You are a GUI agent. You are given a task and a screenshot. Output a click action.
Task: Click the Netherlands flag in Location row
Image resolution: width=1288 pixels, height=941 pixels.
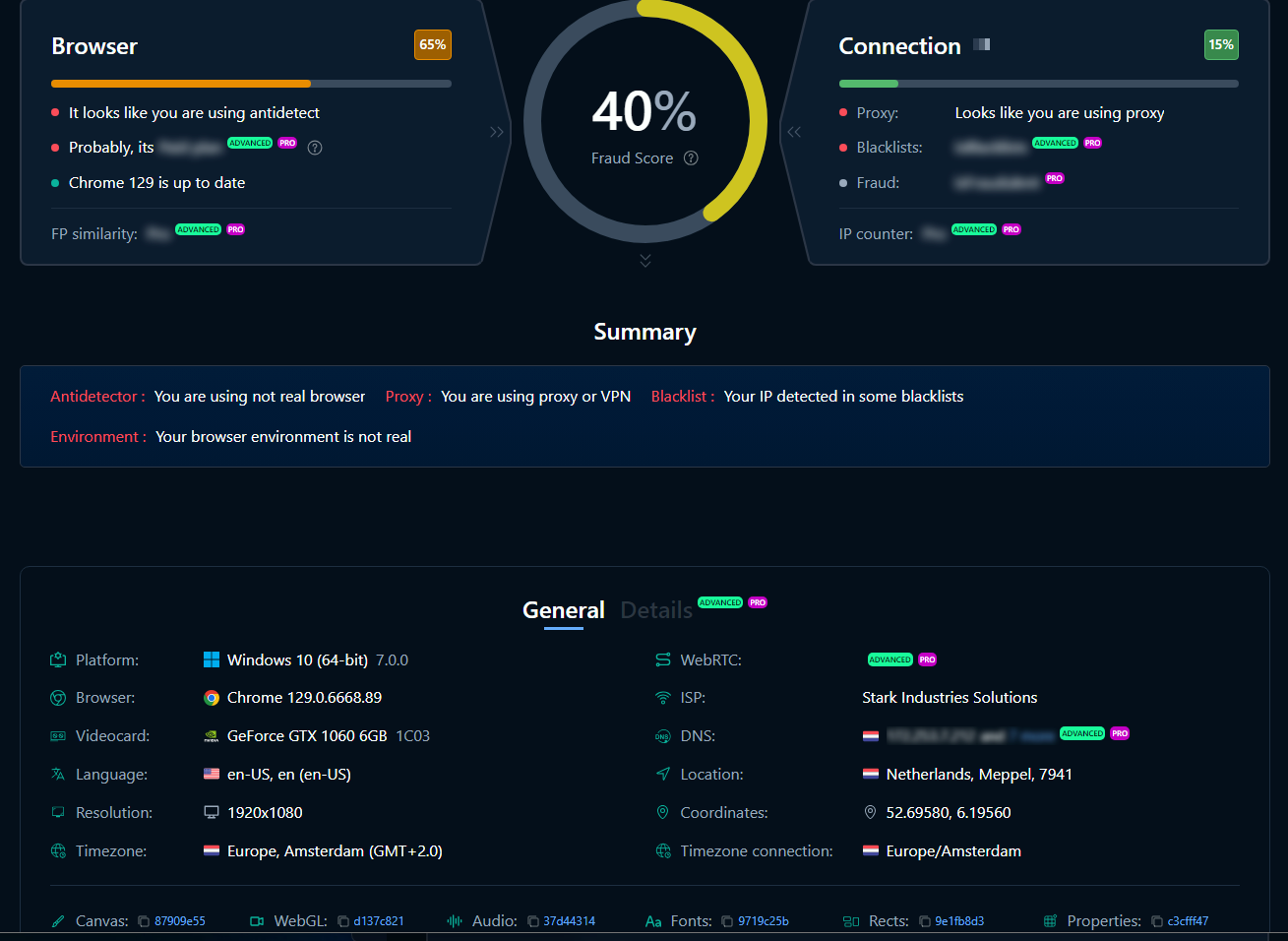click(x=871, y=775)
